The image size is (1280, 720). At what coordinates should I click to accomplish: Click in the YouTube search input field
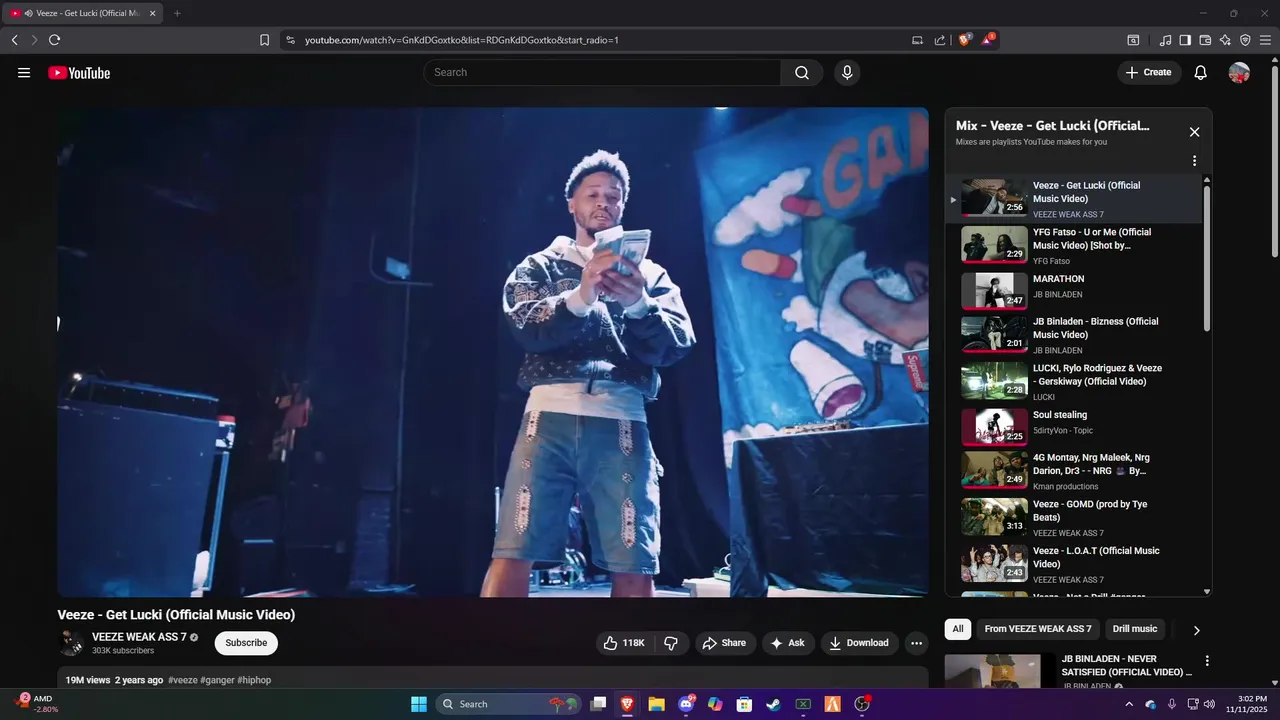click(x=602, y=72)
